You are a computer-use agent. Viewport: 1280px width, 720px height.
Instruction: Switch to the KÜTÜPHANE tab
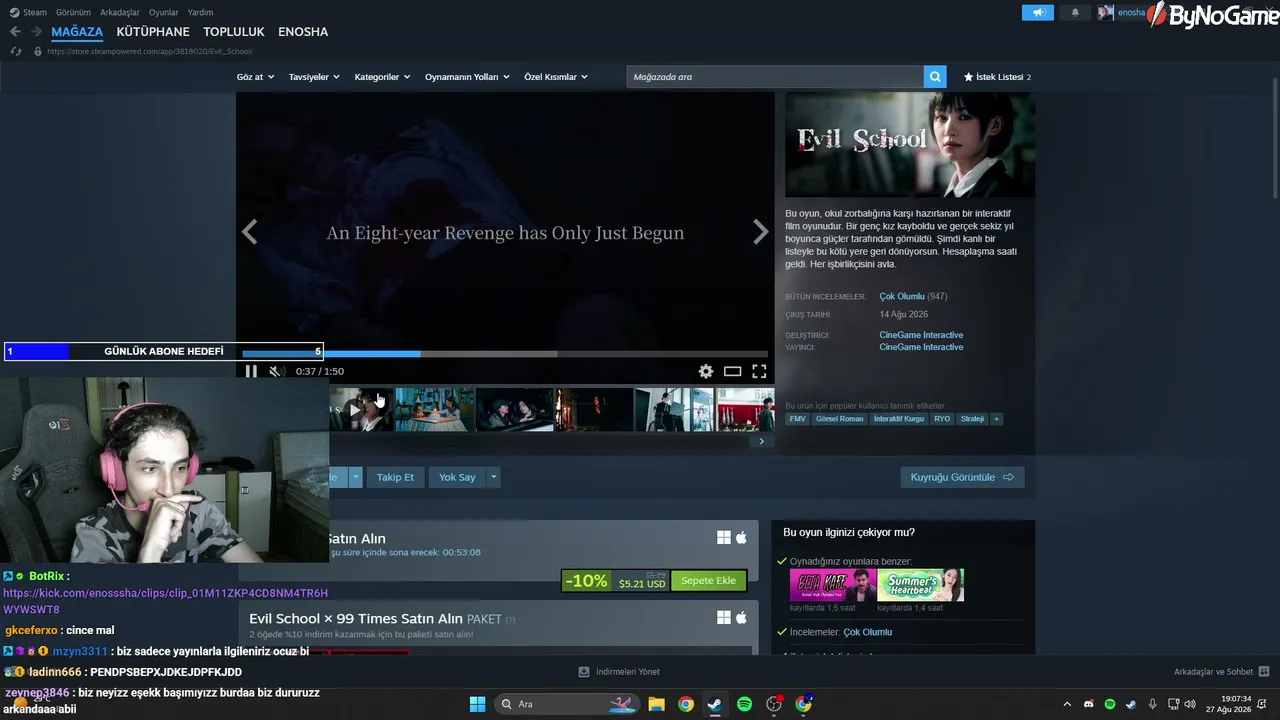[x=153, y=32]
